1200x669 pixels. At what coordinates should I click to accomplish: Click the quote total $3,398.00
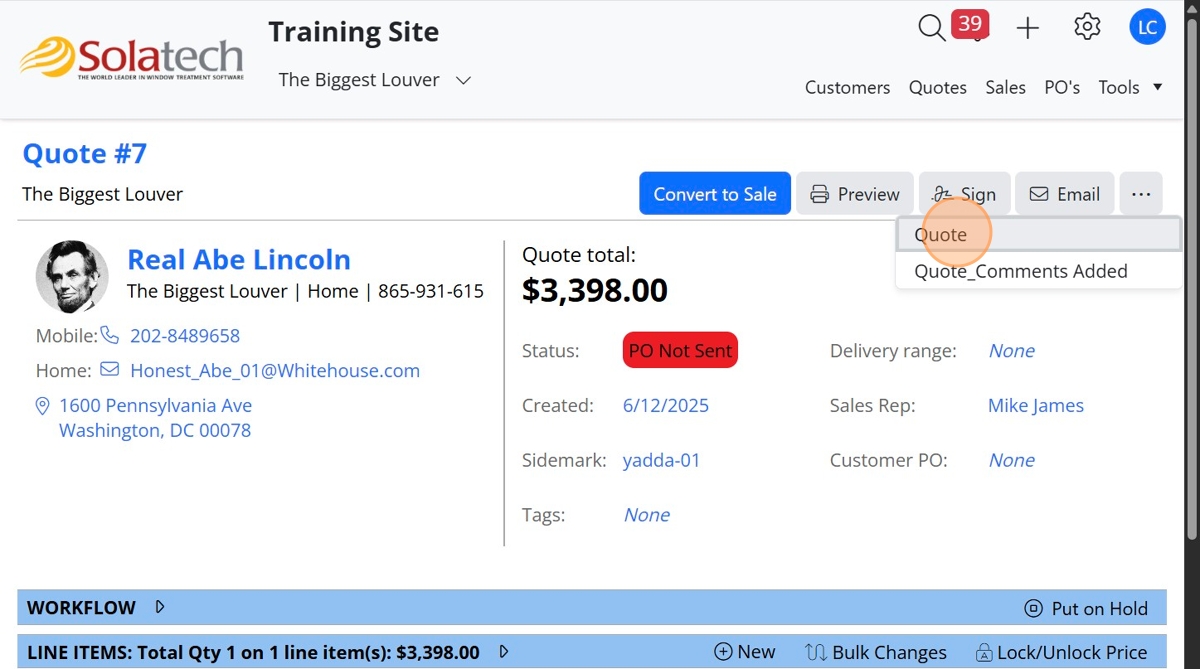pyautogui.click(x=595, y=290)
